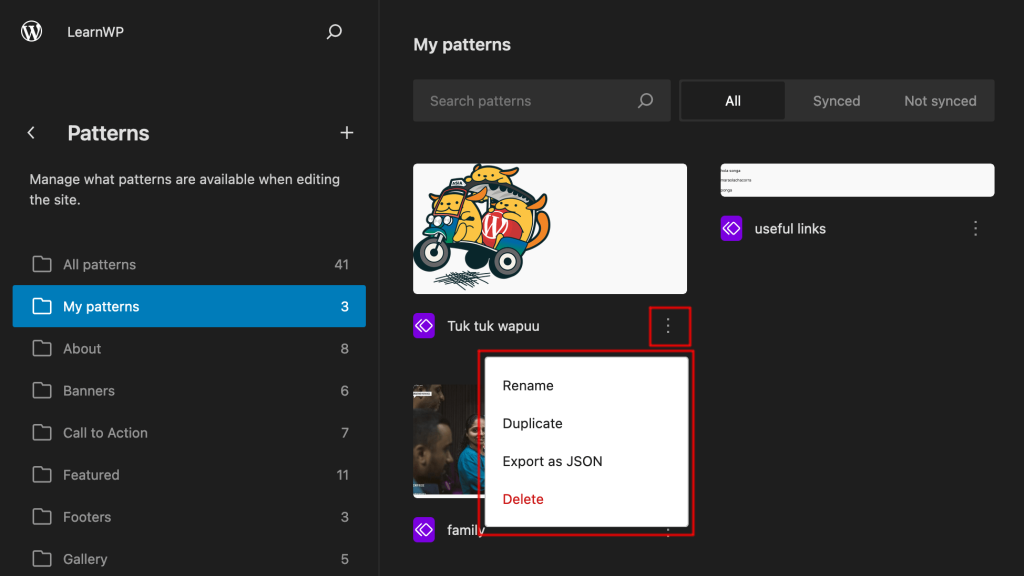Select Rename from the context menu
The width and height of the screenshot is (1024, 576).
point(529,385)
